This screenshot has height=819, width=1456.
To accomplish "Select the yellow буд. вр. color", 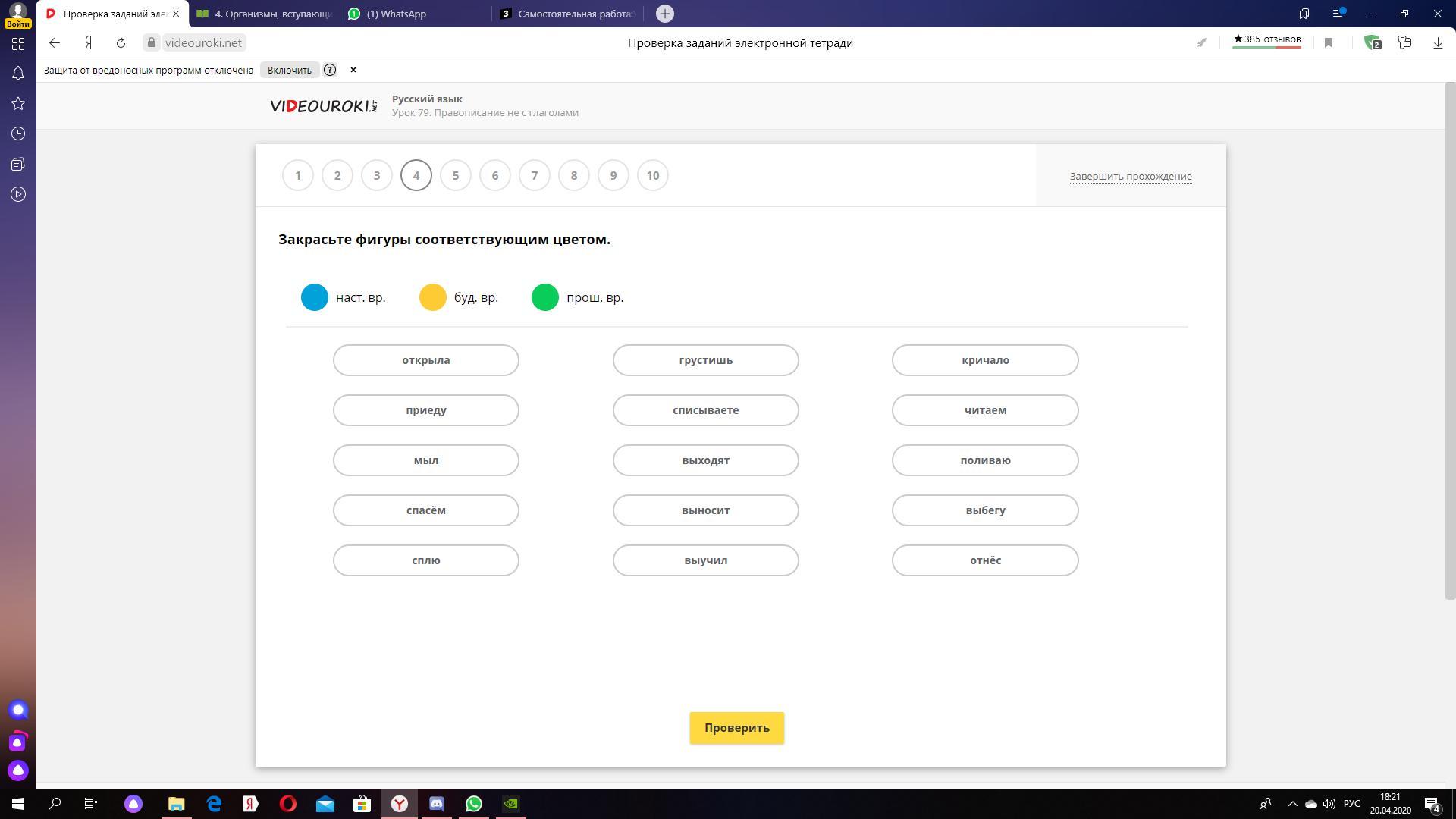I will 433,297.
